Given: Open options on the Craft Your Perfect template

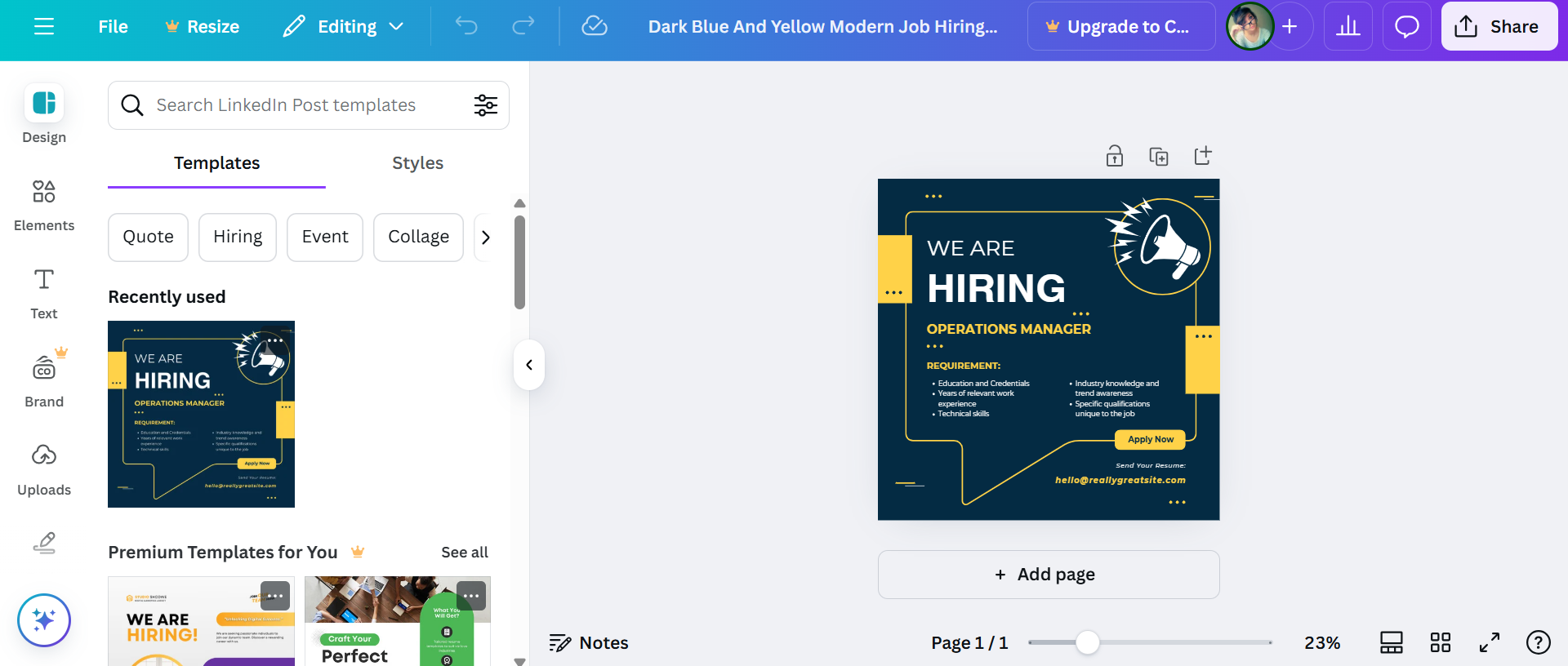Looking at the screenshot, I should tap(471, 596).
